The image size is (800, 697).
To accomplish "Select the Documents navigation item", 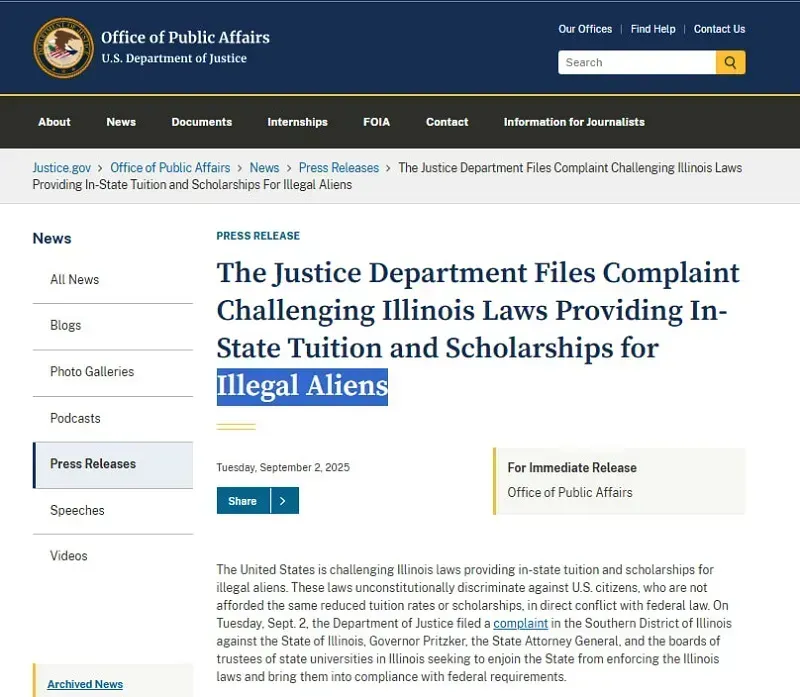I will tap(201, 122).
